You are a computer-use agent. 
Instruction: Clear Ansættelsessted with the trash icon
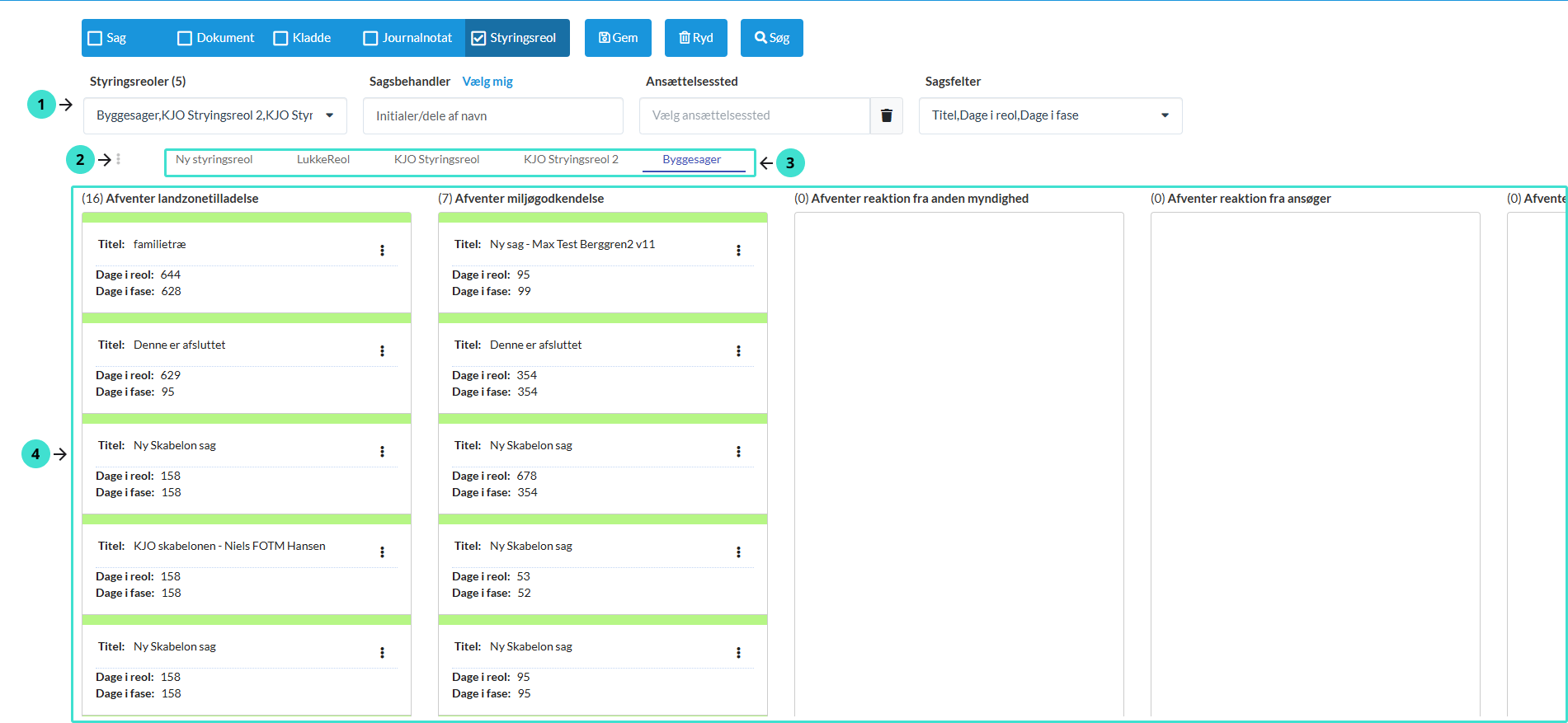coord(887,115)
